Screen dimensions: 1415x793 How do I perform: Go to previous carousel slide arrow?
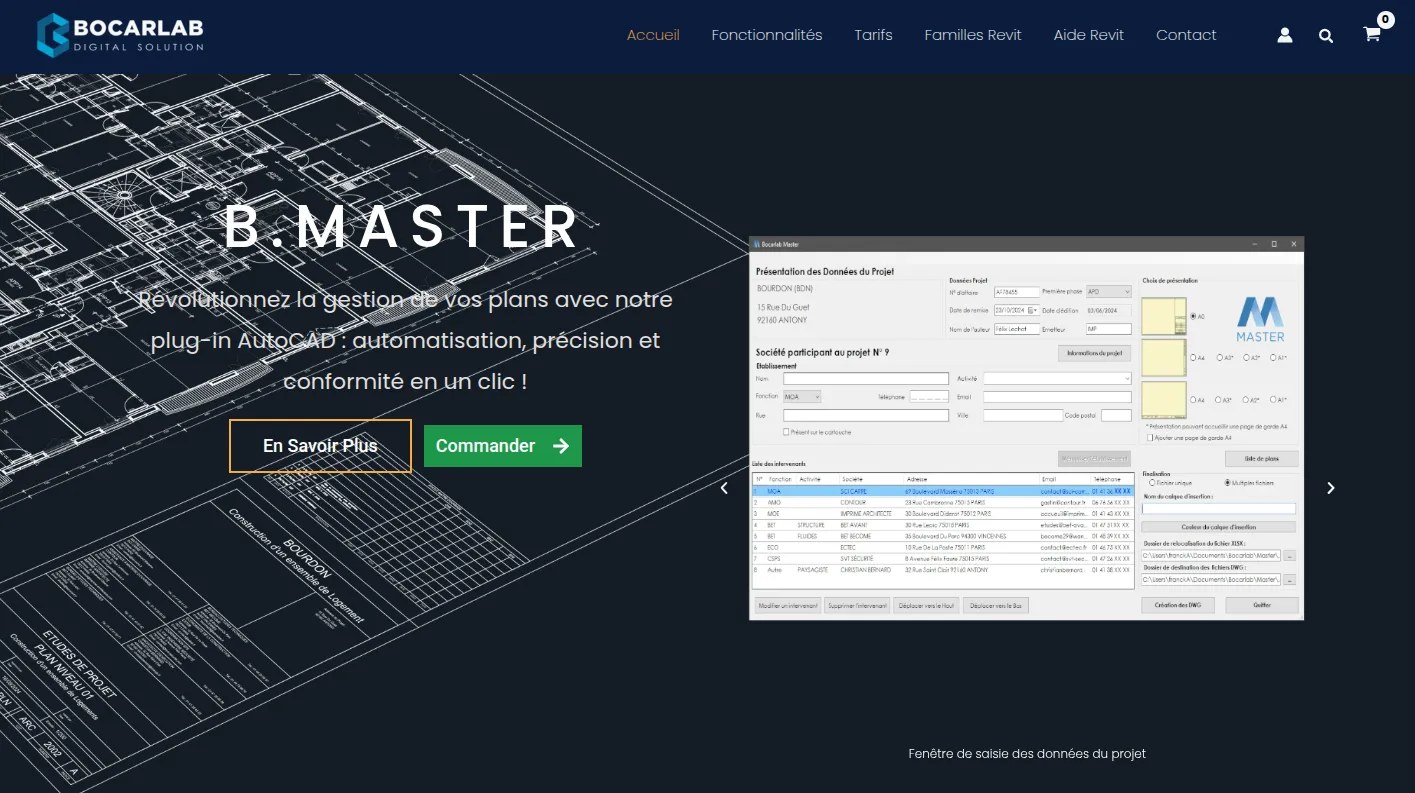[724, 488]
